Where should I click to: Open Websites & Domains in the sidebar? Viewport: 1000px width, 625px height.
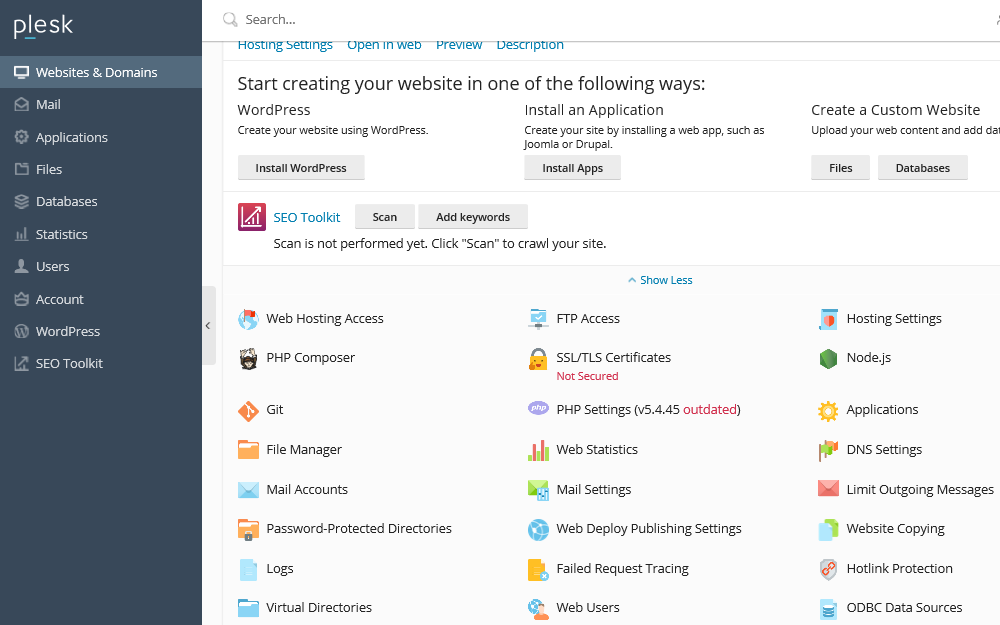101,72
